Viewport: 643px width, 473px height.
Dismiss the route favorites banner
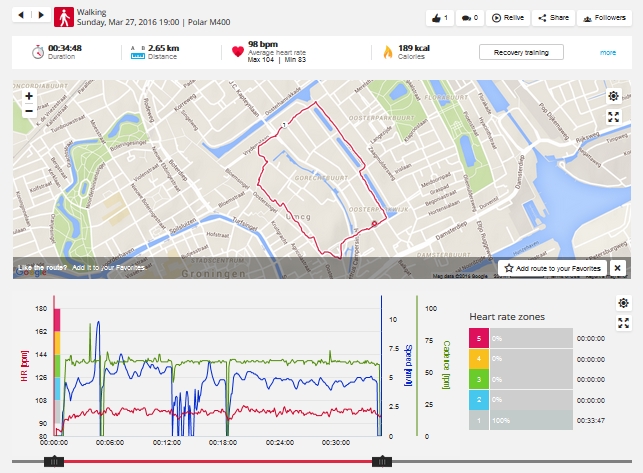pyautogui.click(x=617, y=269)
